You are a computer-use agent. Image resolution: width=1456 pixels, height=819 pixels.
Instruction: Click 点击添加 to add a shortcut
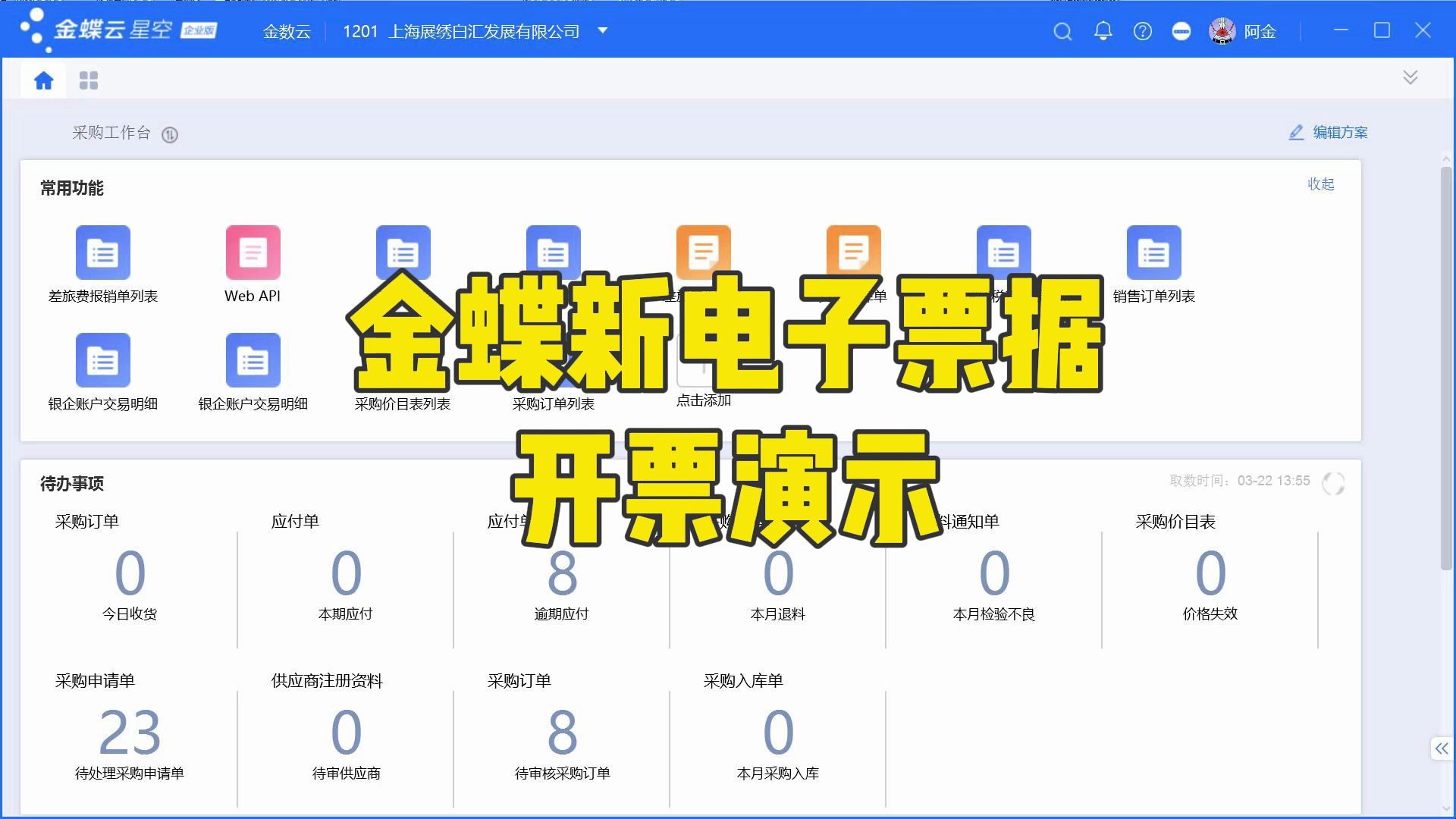[704, 400]
